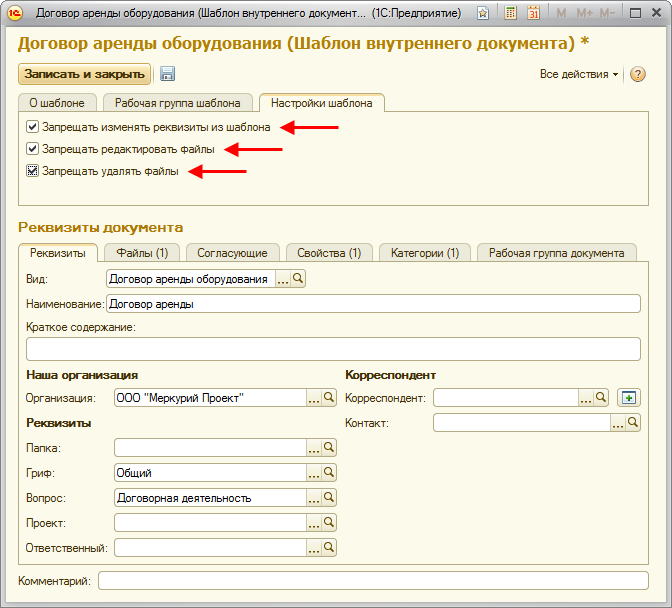Click the magnifier icon next to Организация
The image size is (672, 608).
(329, 398)
